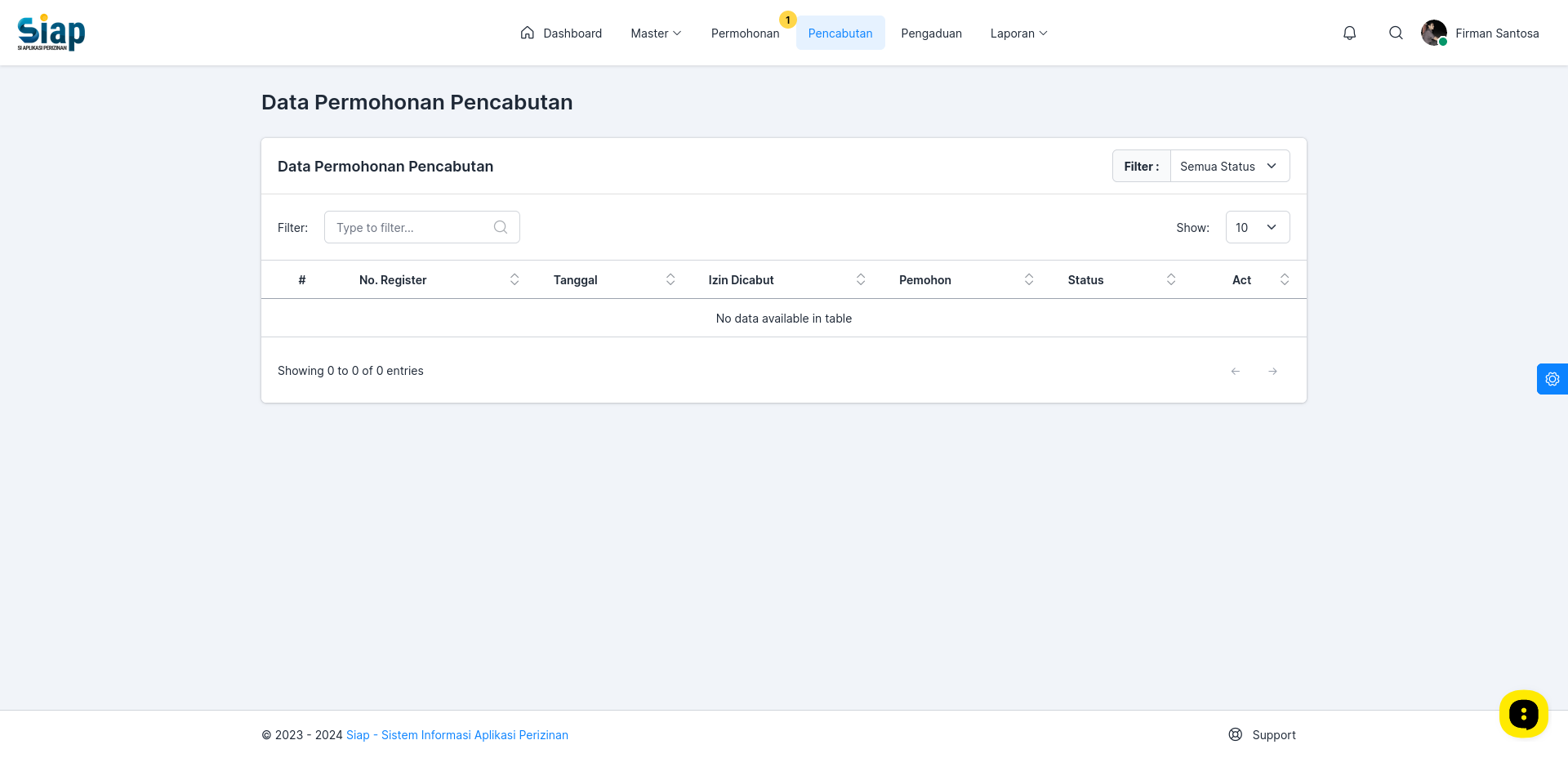Viewport: 1568px width, 758px height.
Task: Expand the Master menu
Action: pyautogui.click(x=656, y=33)
